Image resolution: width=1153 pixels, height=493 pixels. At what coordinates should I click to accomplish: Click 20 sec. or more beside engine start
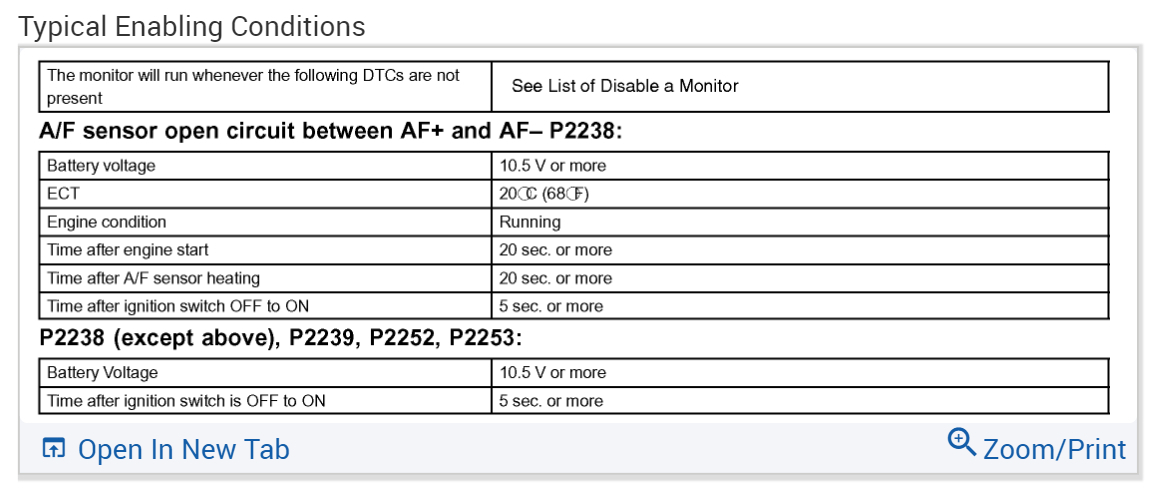click(x=556, y=250)
